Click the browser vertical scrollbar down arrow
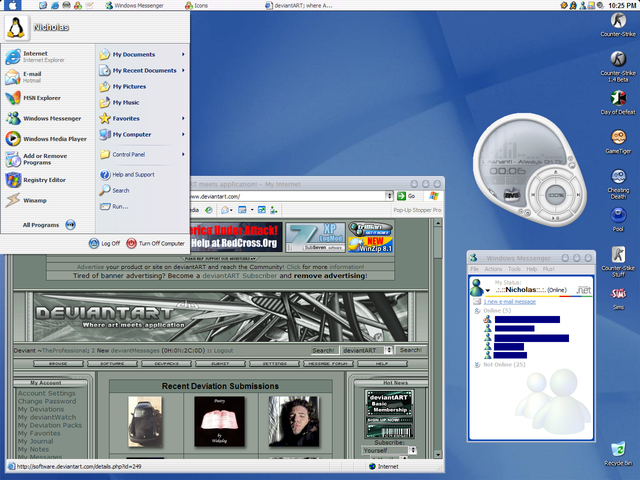This screenshot has width=640, height=480. click(438, 454)
